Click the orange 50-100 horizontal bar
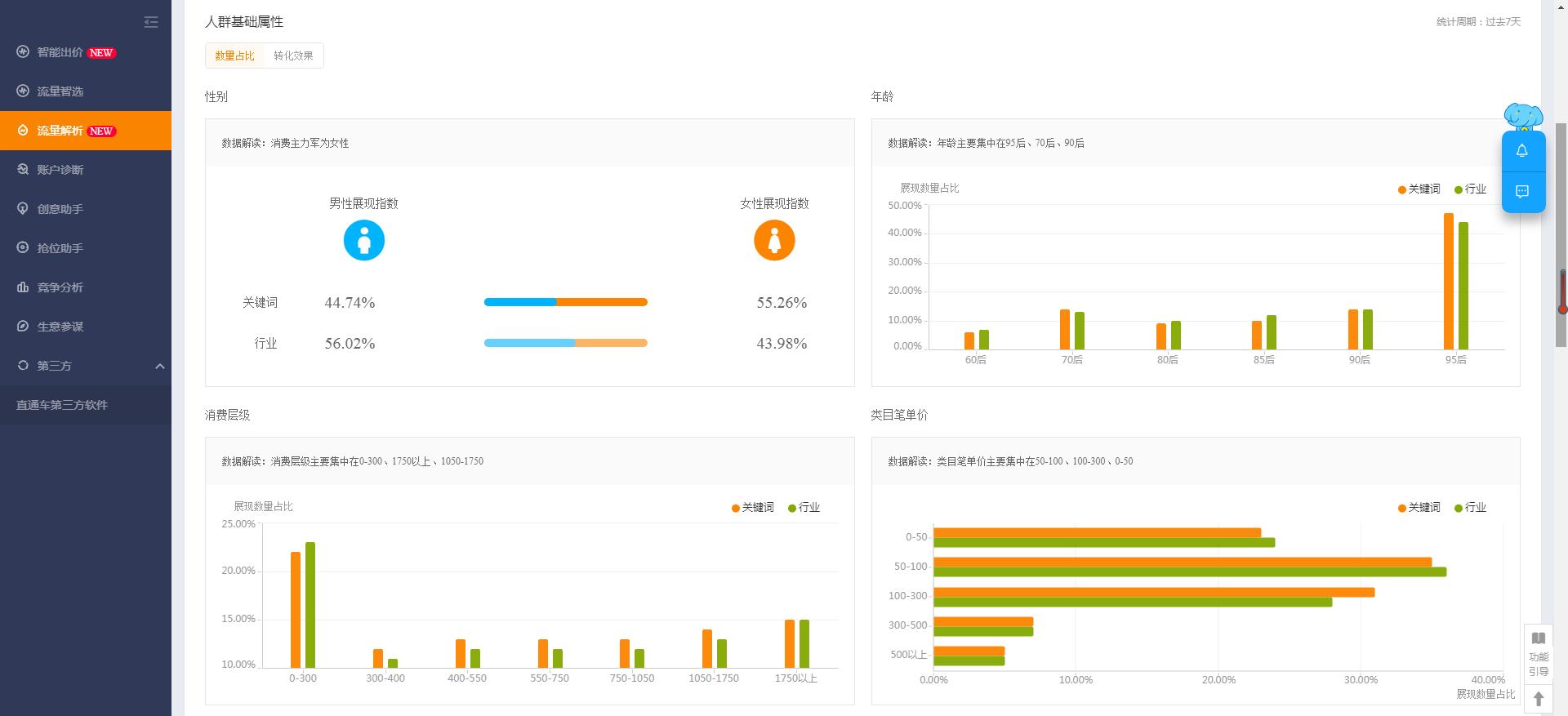The height and width of the screenshot is (716, 1568). (1183, 562)
